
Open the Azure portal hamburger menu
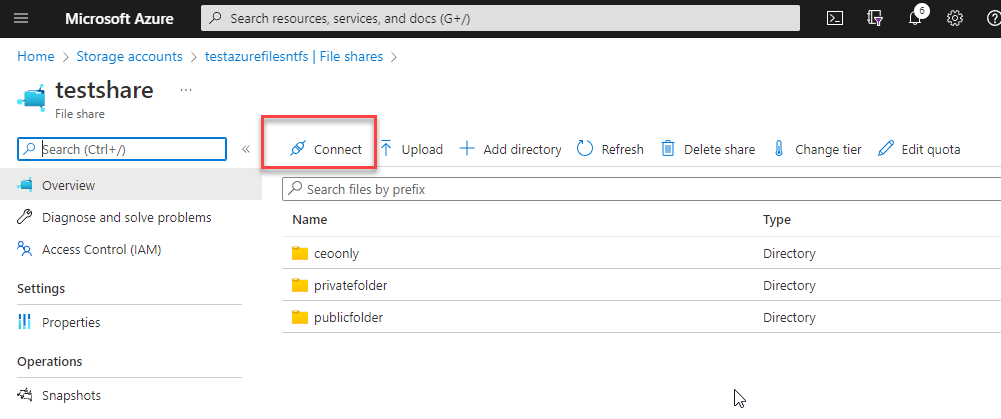coord(21,19)
